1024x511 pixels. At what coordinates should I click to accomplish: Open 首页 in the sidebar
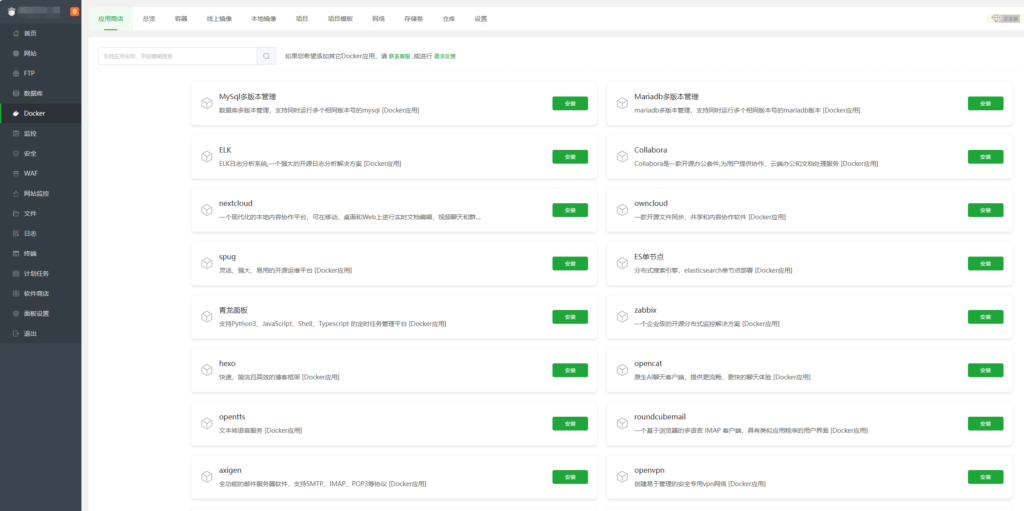click(30, 34)
